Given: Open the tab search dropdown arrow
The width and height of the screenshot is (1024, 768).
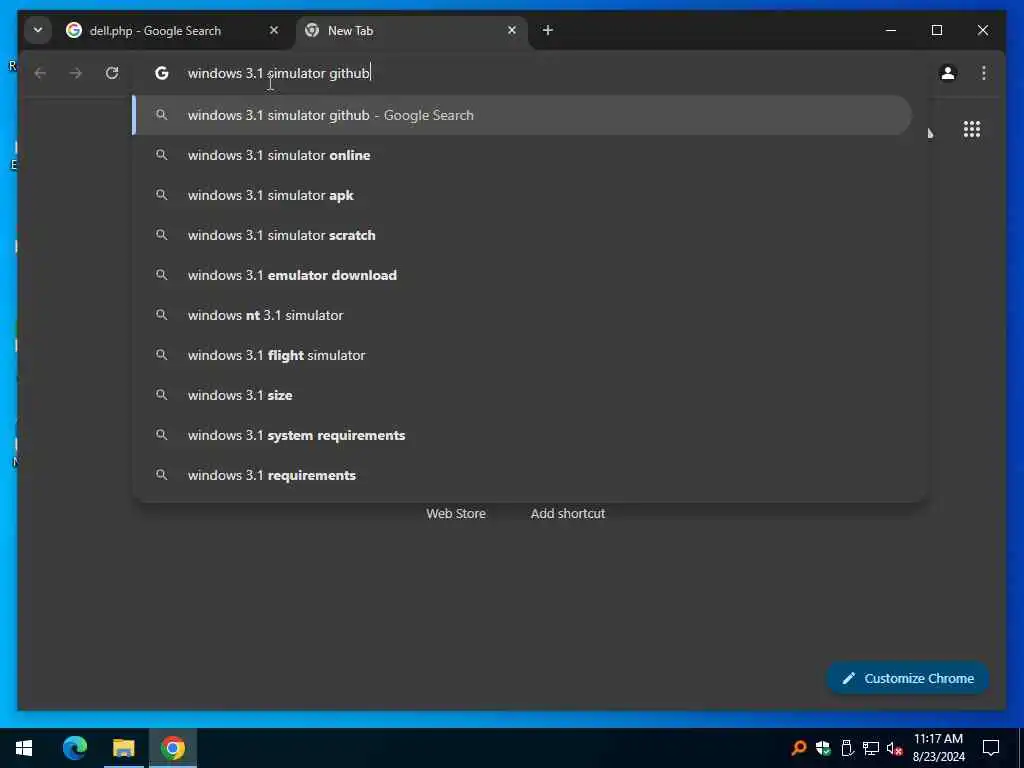Looking at the screenshot, I should coord(38,30).
